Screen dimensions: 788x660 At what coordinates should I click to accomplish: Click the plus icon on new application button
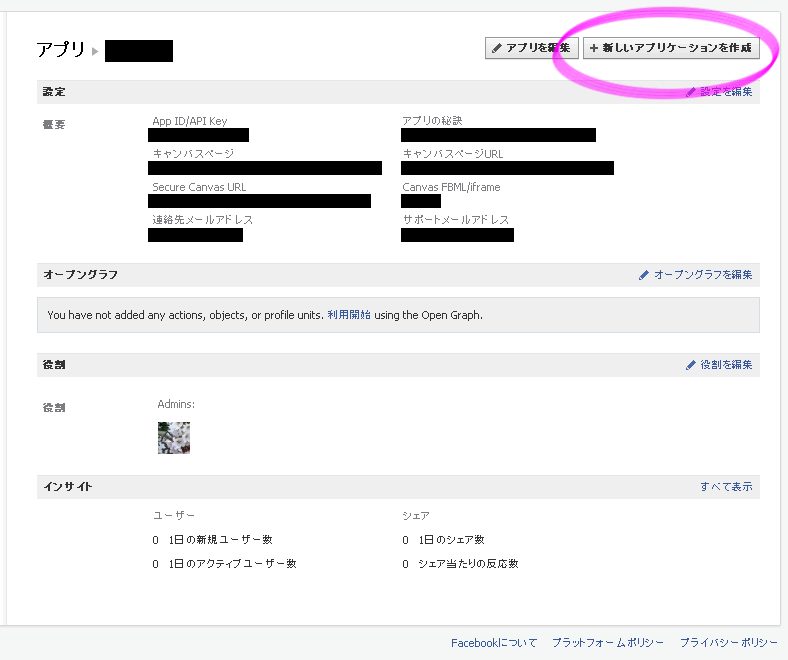pos(594,48)
